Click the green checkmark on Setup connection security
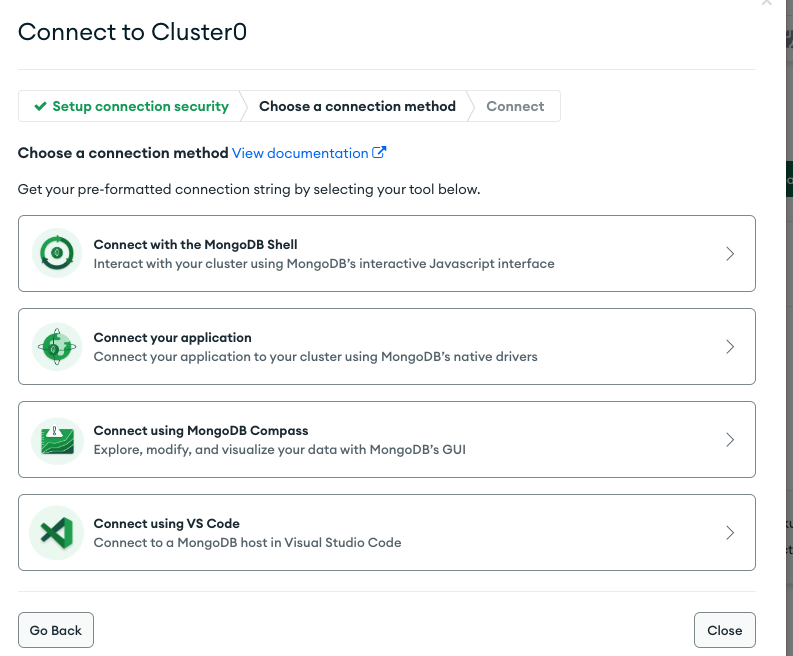The width and height of the screenshot is (793, 656). click(40, 106)
